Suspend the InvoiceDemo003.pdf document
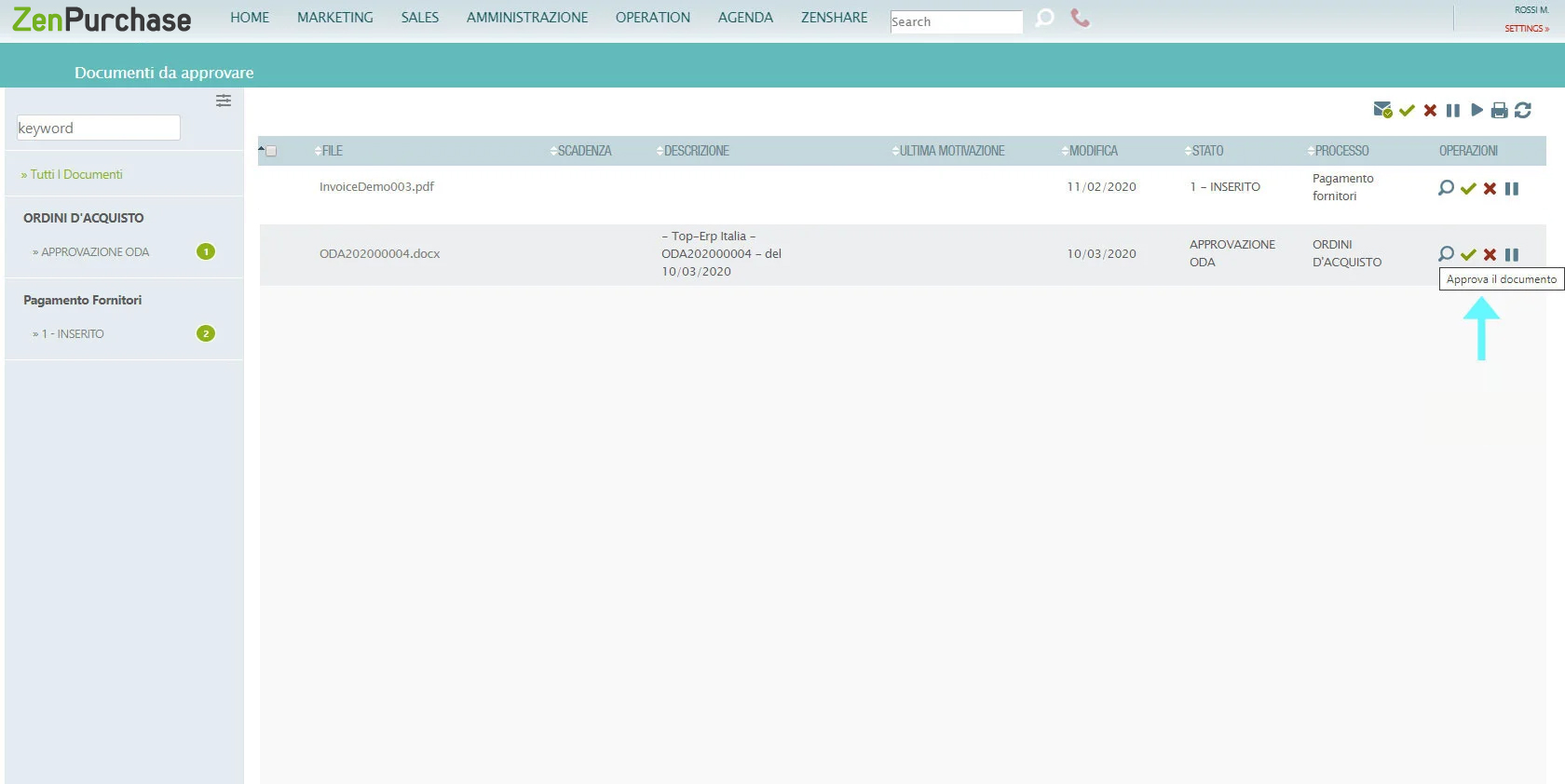 coord(1512,189)
